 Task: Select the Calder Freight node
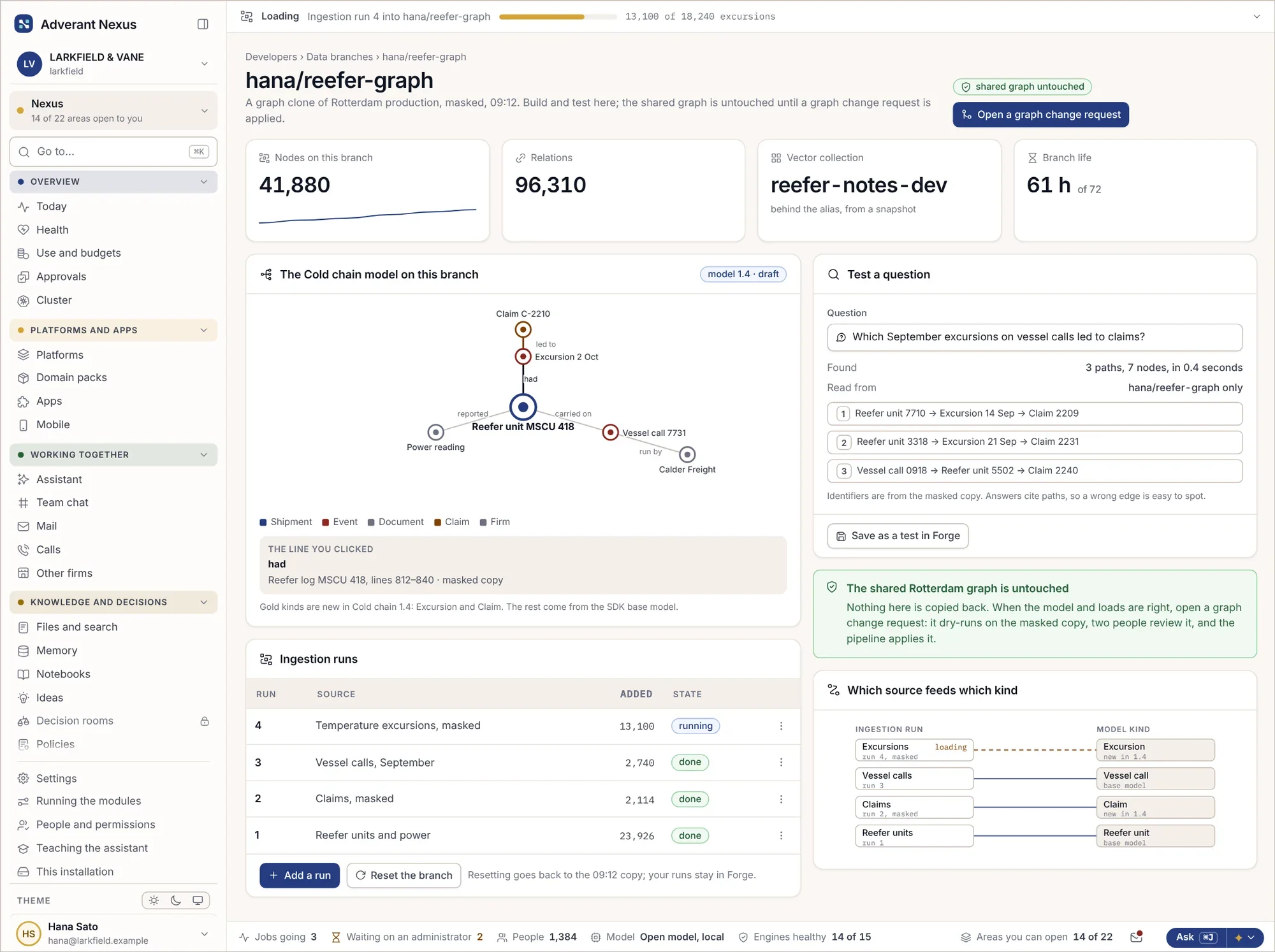[687, 454]
